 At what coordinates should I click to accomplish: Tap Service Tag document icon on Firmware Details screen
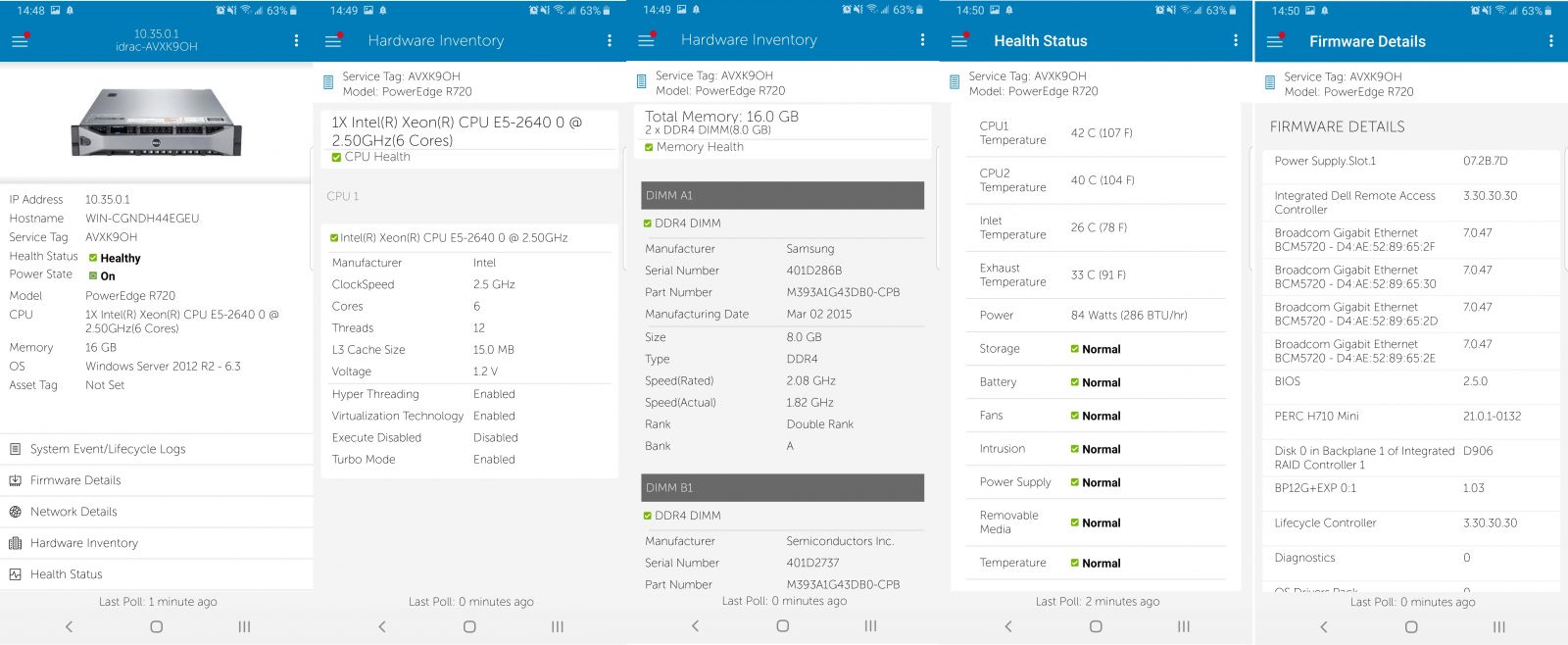[1271, 84]
